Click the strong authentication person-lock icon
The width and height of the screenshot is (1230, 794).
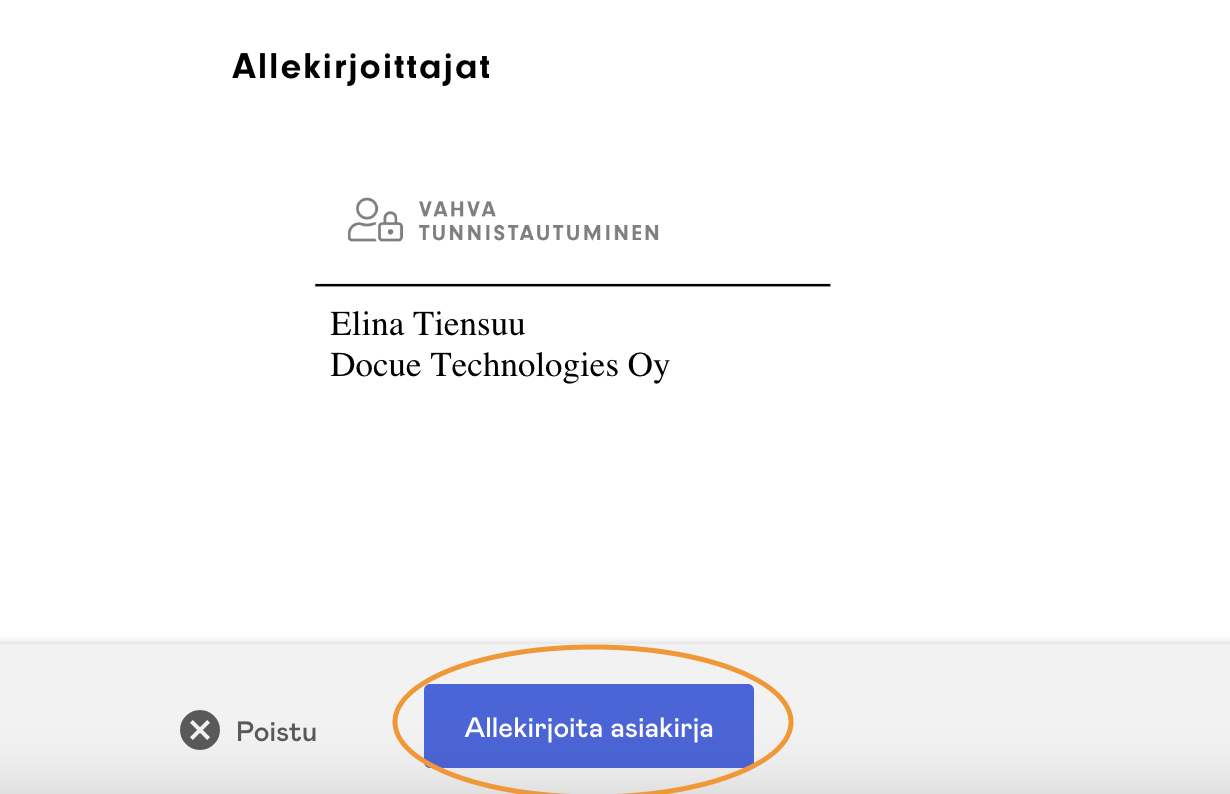[375, 220]
